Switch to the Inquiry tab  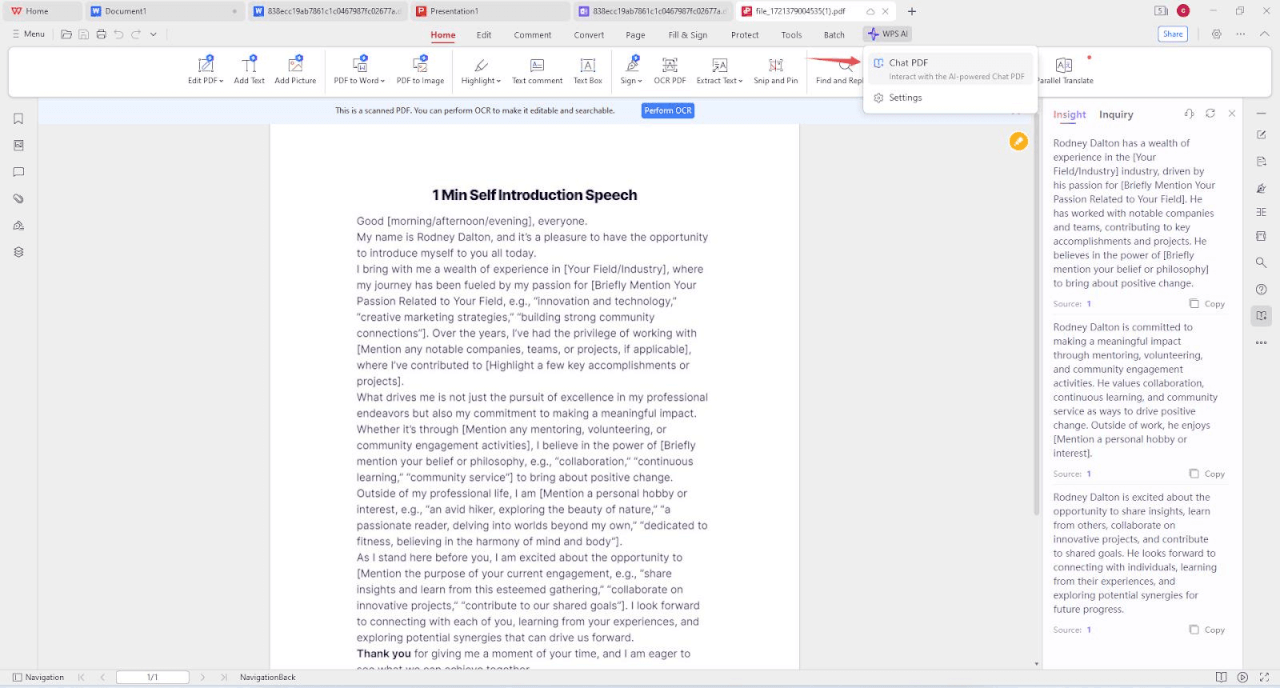pyautogui.click(x=1116, y=115)
